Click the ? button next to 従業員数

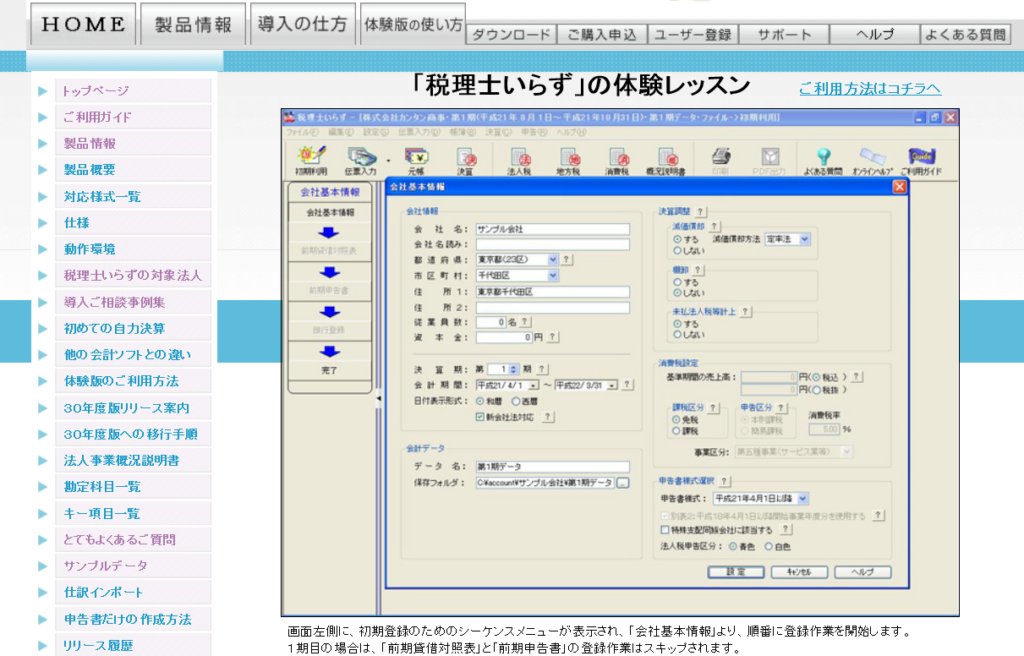click(x=524, y=321)
